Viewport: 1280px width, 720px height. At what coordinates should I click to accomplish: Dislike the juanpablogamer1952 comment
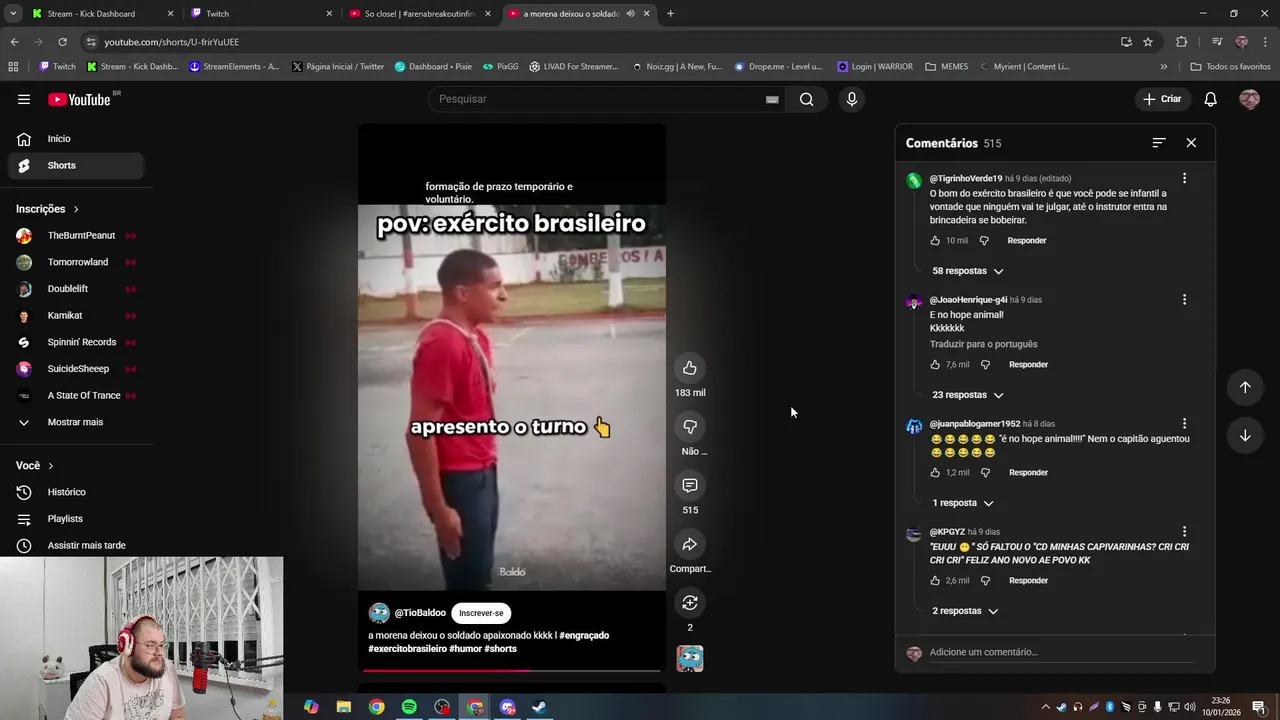pos(985,473)
